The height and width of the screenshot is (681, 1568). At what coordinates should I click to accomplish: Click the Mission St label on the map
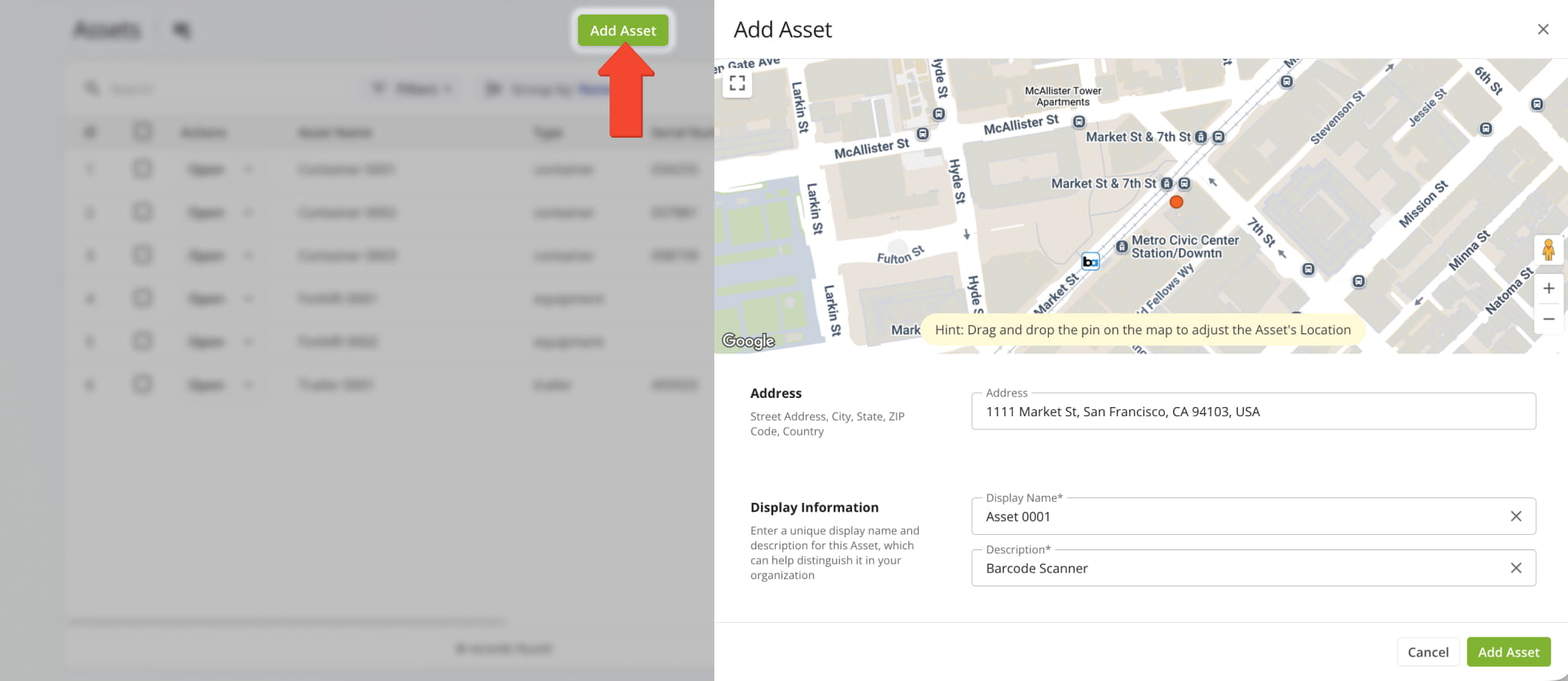tap(1423, 204)
